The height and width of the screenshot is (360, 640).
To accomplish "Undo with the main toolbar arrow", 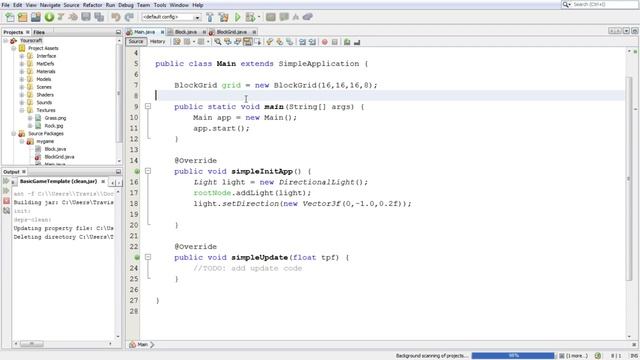I will click(x=116, y=17).
